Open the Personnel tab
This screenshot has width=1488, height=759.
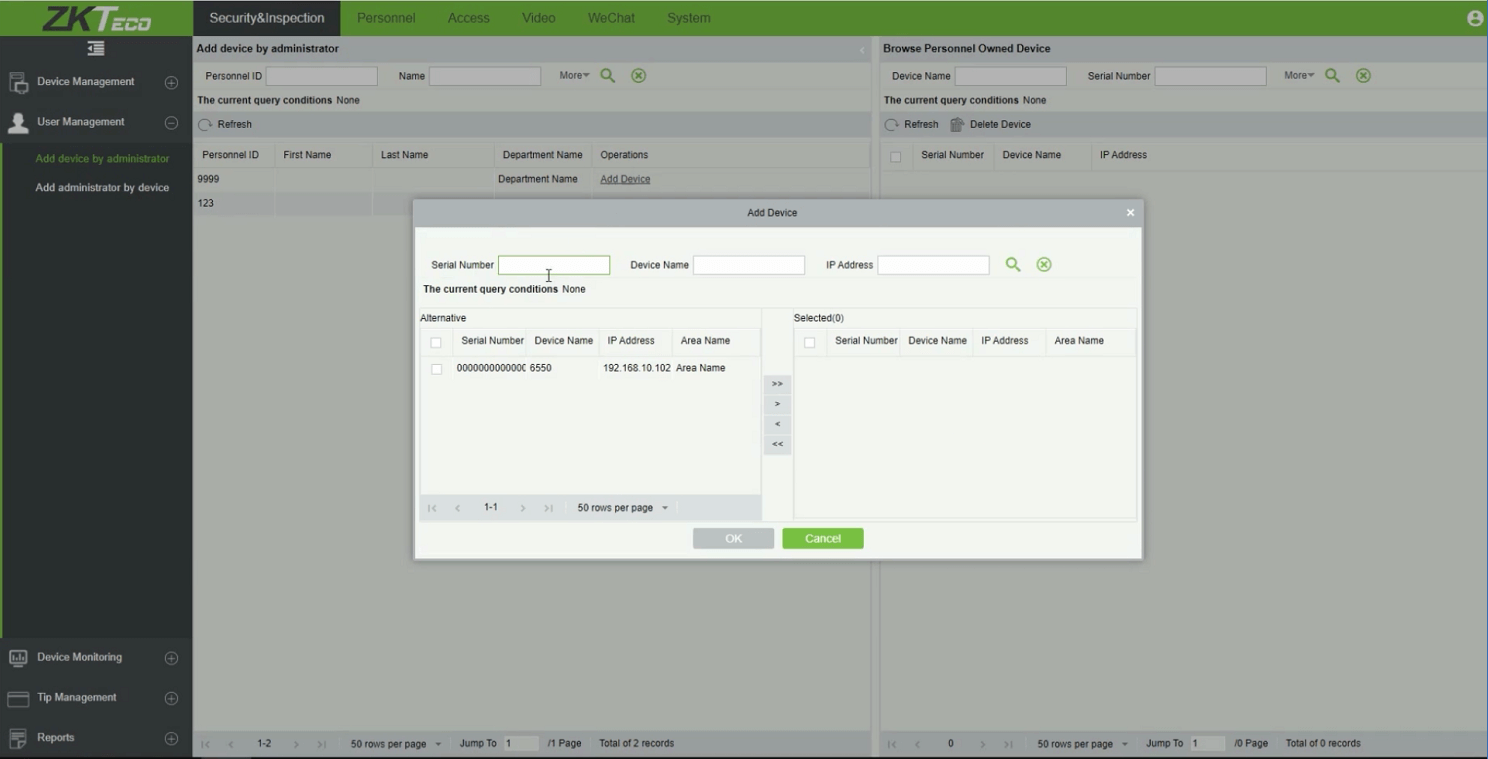coord(386,18)
